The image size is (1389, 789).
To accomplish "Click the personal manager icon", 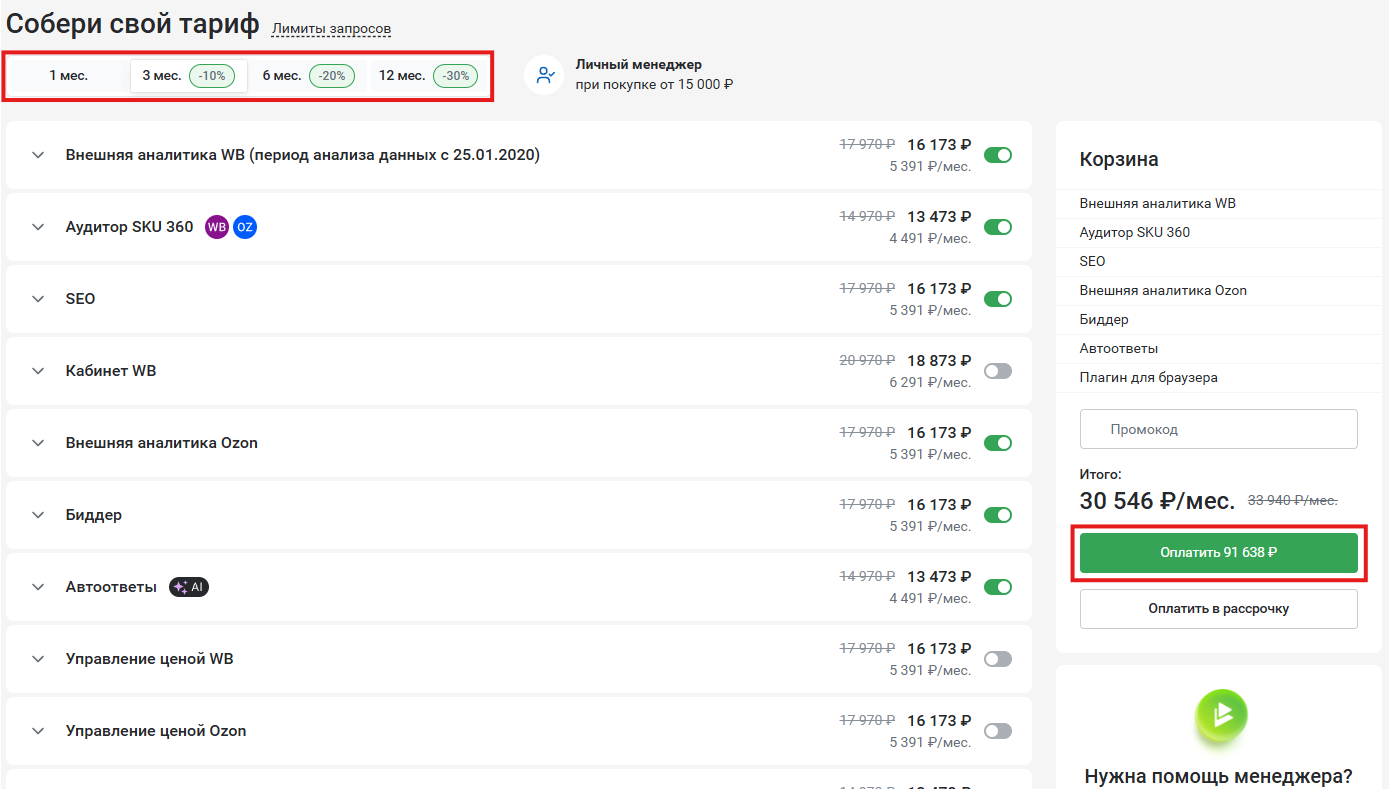I will pyautogui.click(x=545, y=75).
